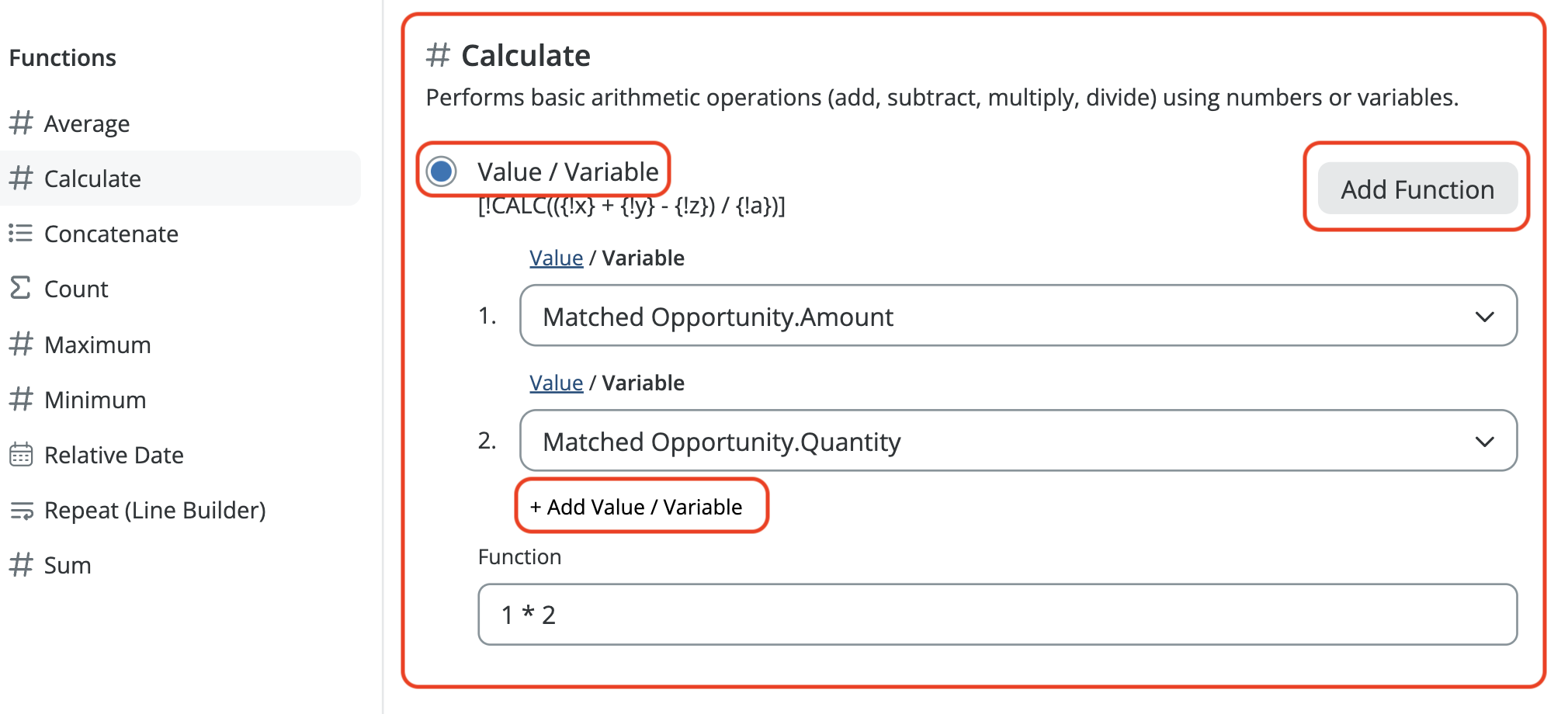Screen dimensions: 1568x714
Task: Click the hash icon beside Average
Action: click(21, 123)
